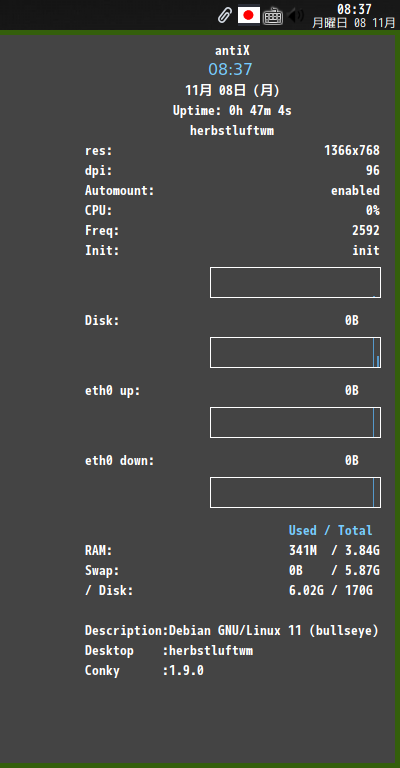This screenshot has height=768, width=400.
Task: Select the RAM 341M / 3.84G value
Action: click(x=334, y=551)
